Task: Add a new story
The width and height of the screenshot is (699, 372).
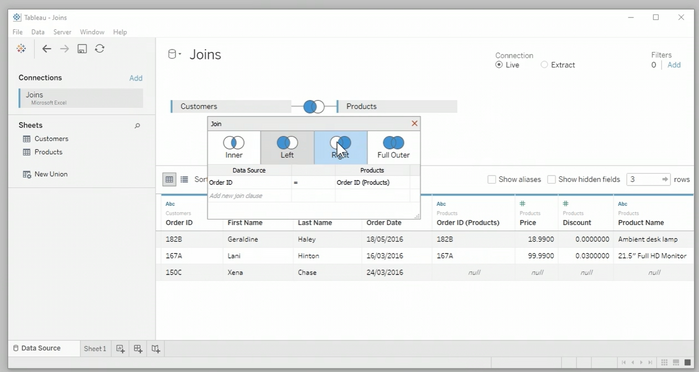Action: [155, 349]
